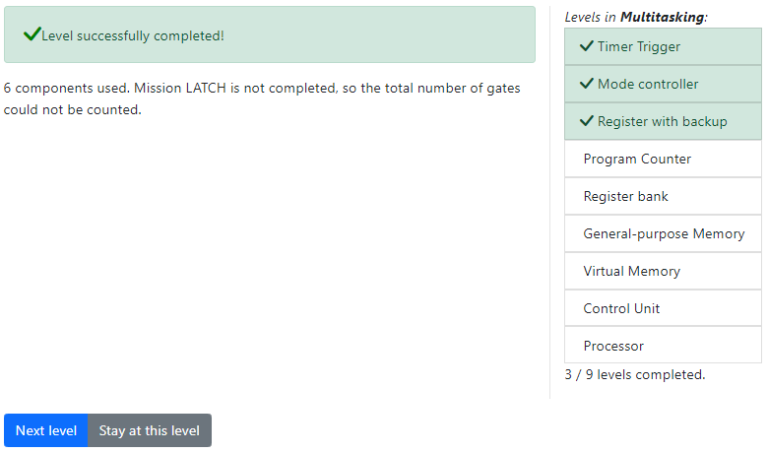Click the 'Levels in' heading label
The image size is (768, 453).
tap(591, 17)
